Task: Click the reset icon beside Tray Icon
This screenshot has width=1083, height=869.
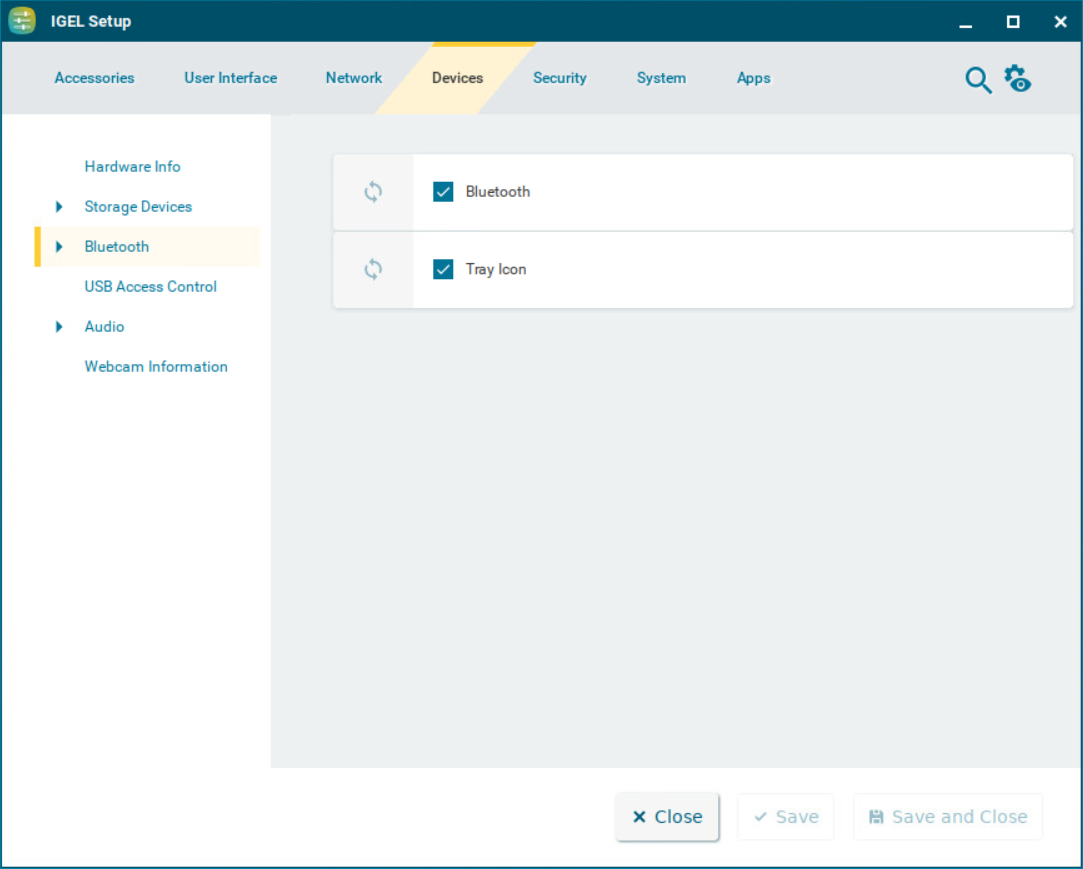Action: click(x=373, y=270)
